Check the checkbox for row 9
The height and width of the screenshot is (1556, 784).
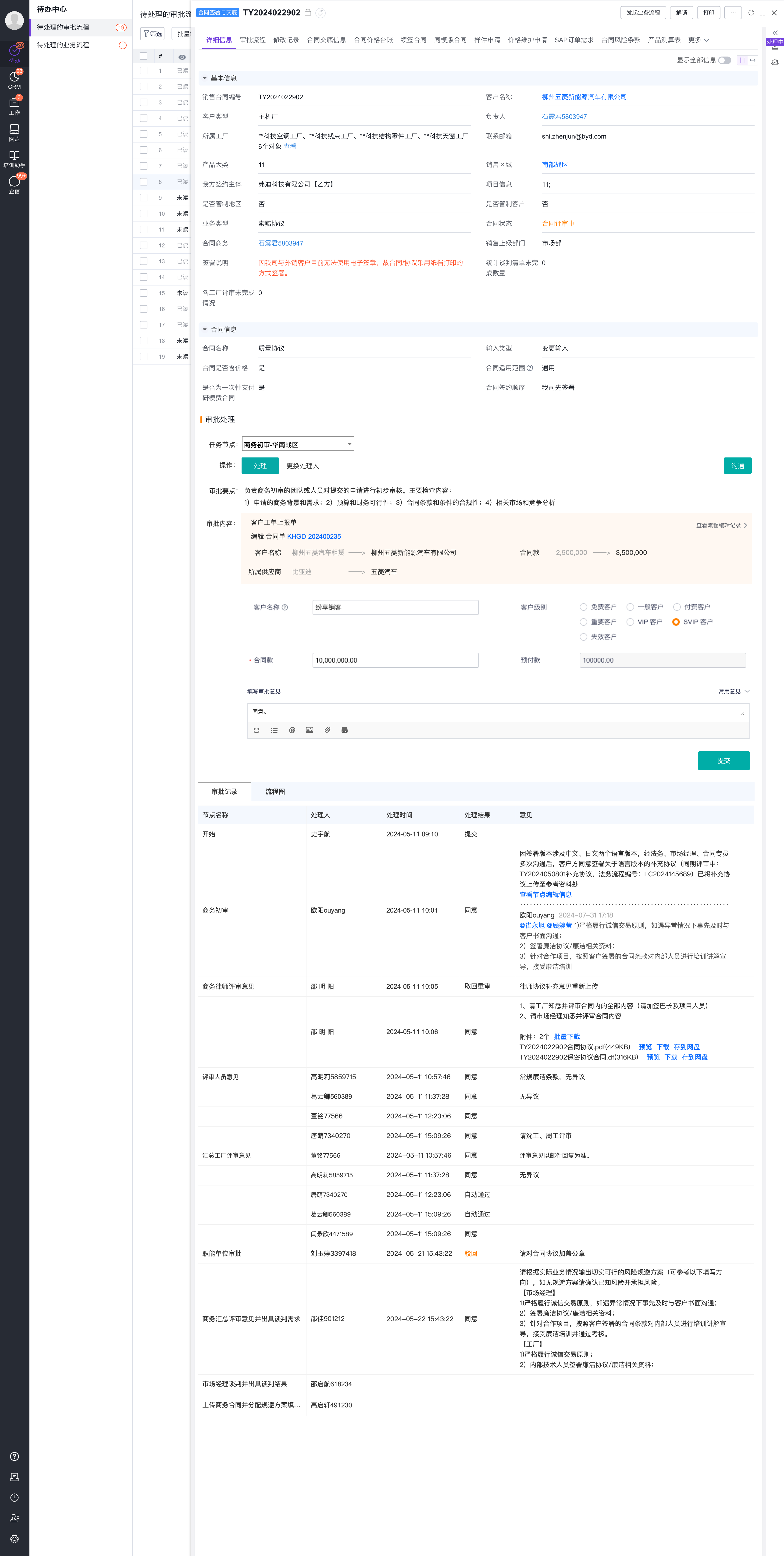pyautogui.click(x=144, y=197)
